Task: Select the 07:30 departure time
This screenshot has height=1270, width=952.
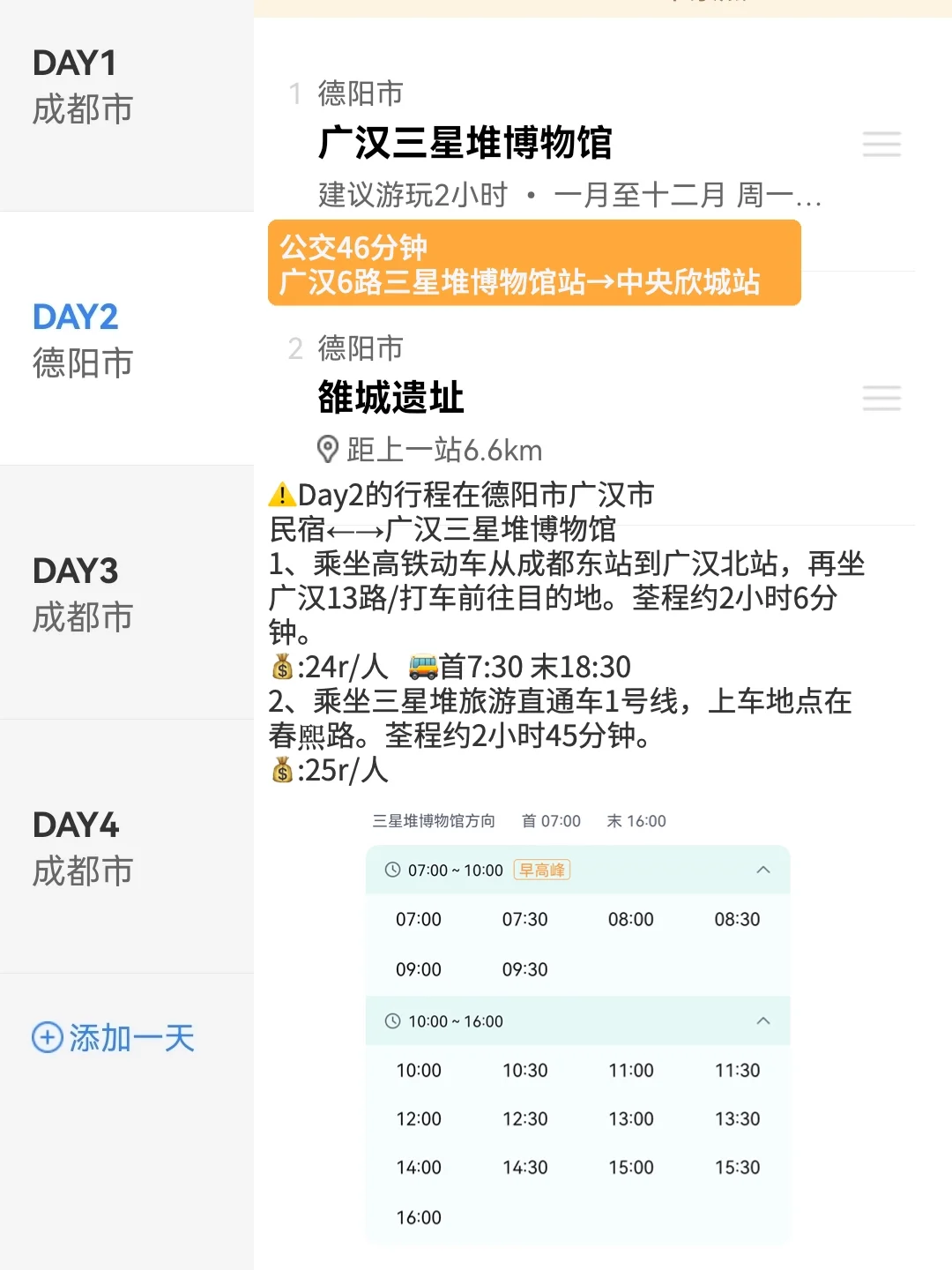Action: click(x=525, y=920)
